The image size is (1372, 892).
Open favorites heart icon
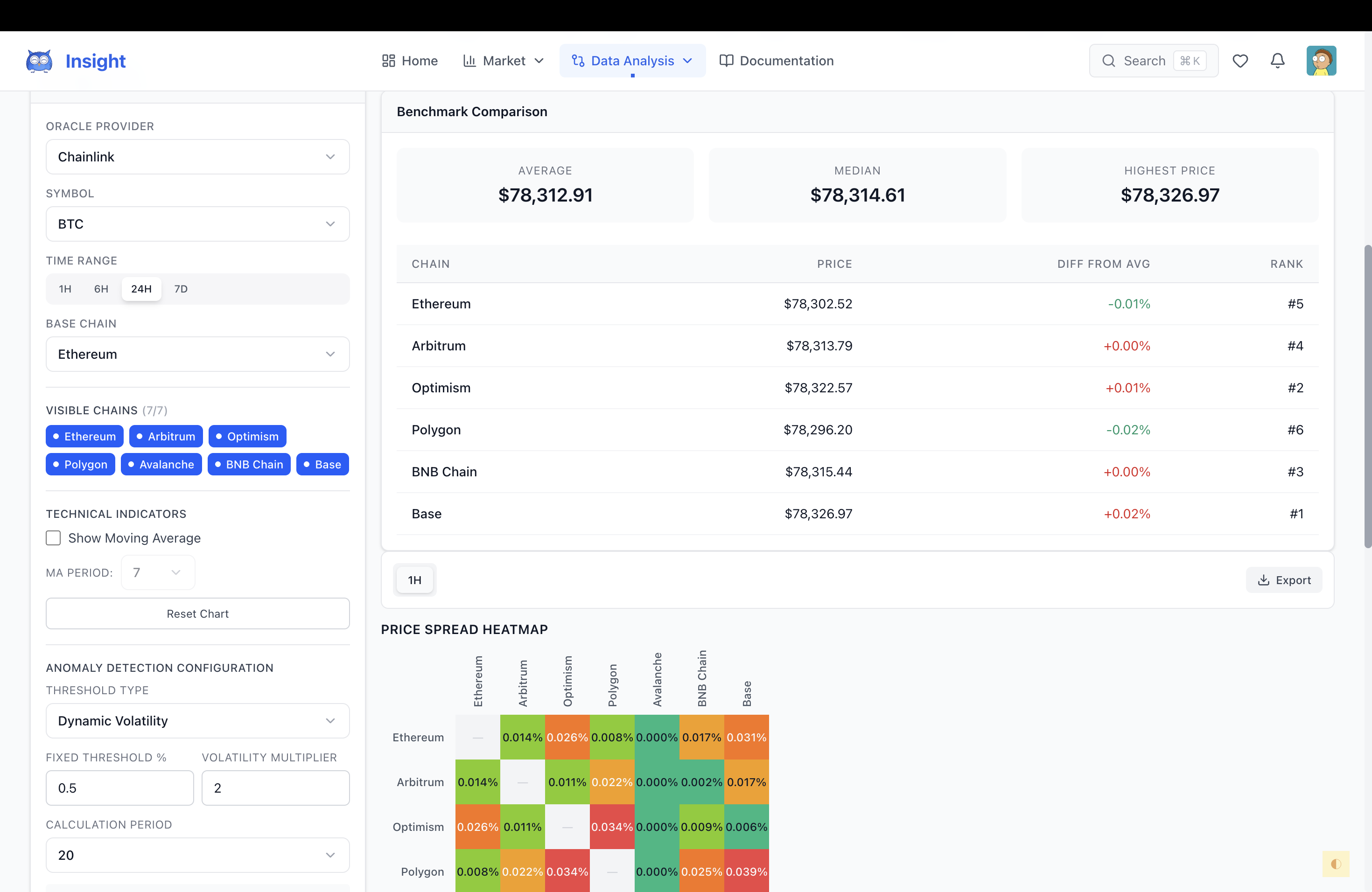[x=1240, y=61]
